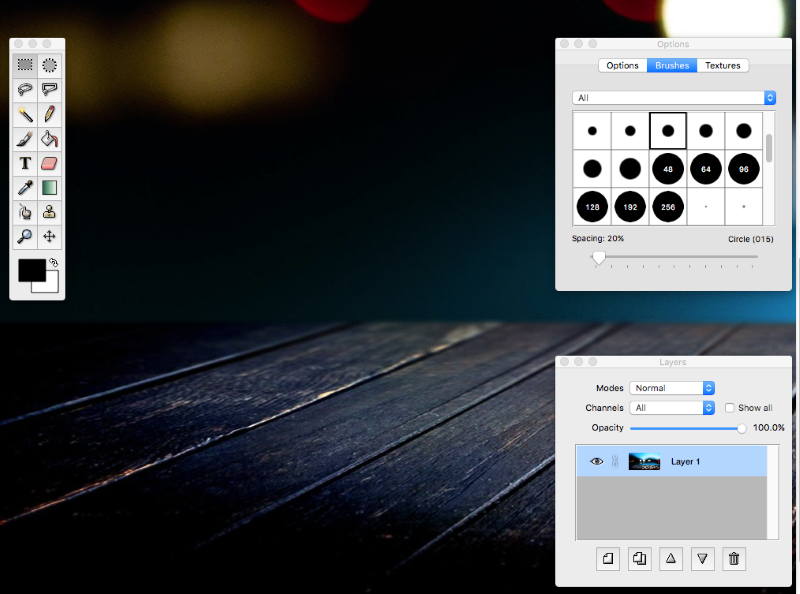Select the Layer 1 name label
Screen dimensions: 800x594
point(685,461)
